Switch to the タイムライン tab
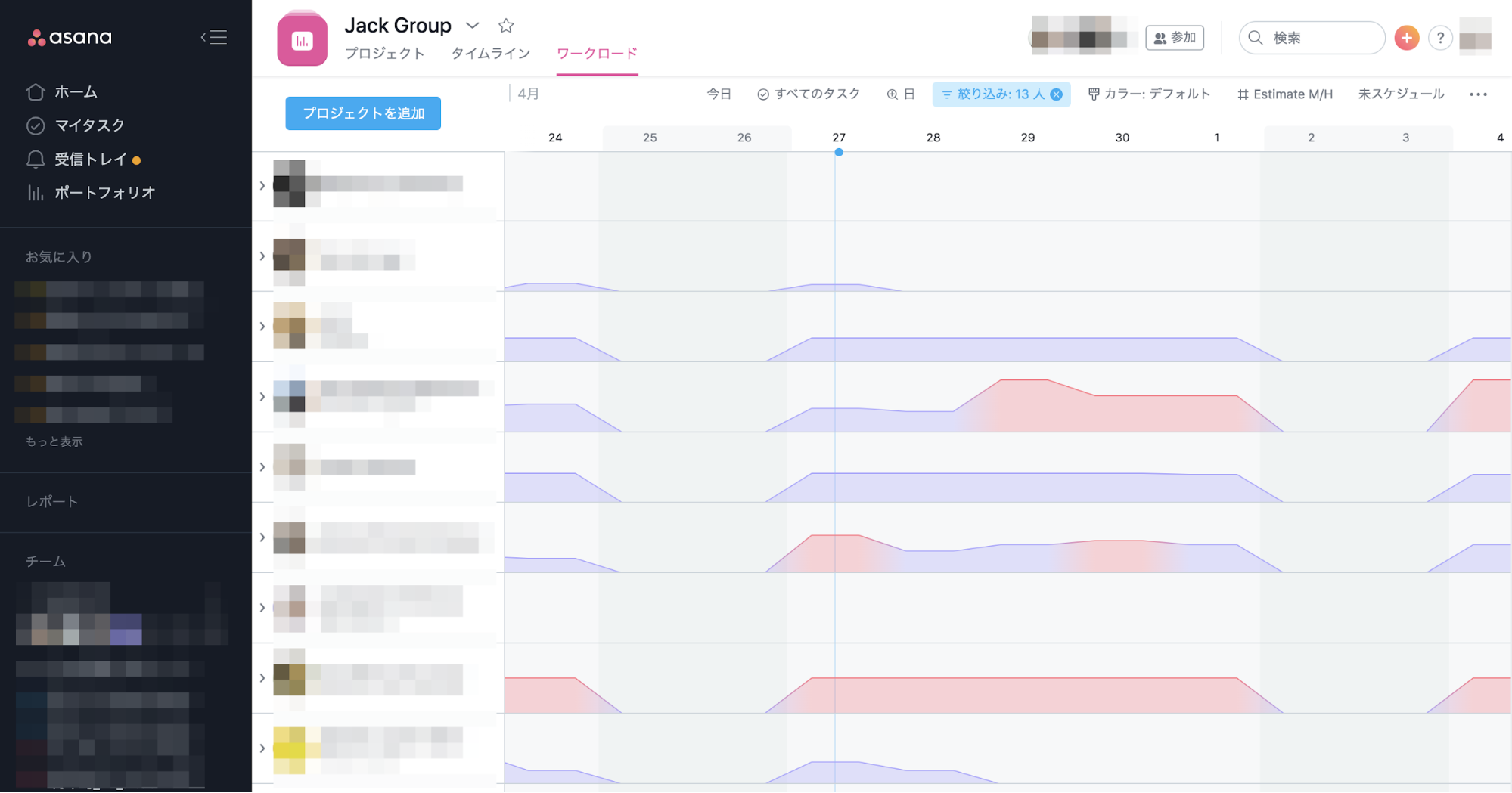The image size is (1512, 793). point(490,53)
